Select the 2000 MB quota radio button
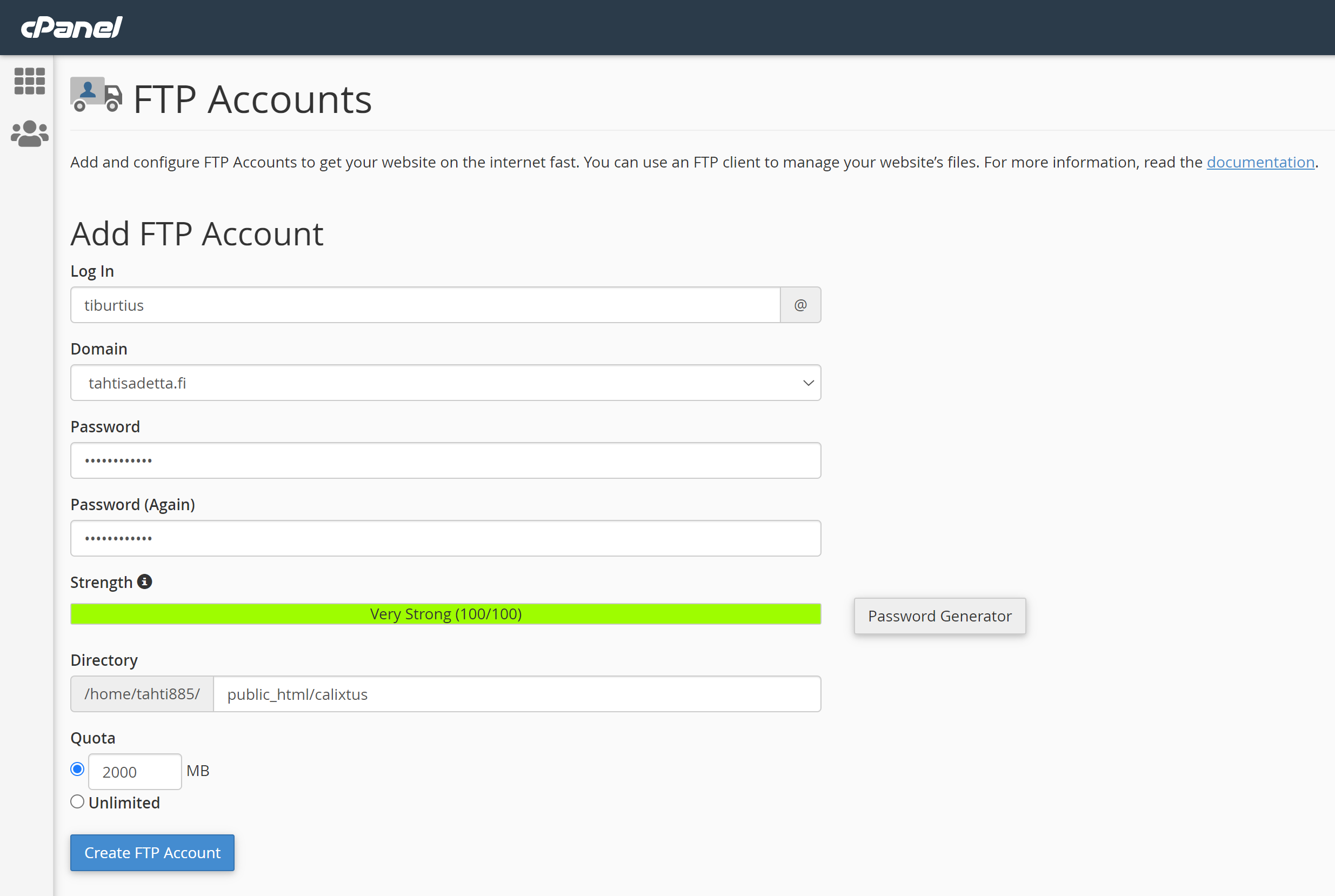Viewport: 1335px width, 896px height. 77,769
